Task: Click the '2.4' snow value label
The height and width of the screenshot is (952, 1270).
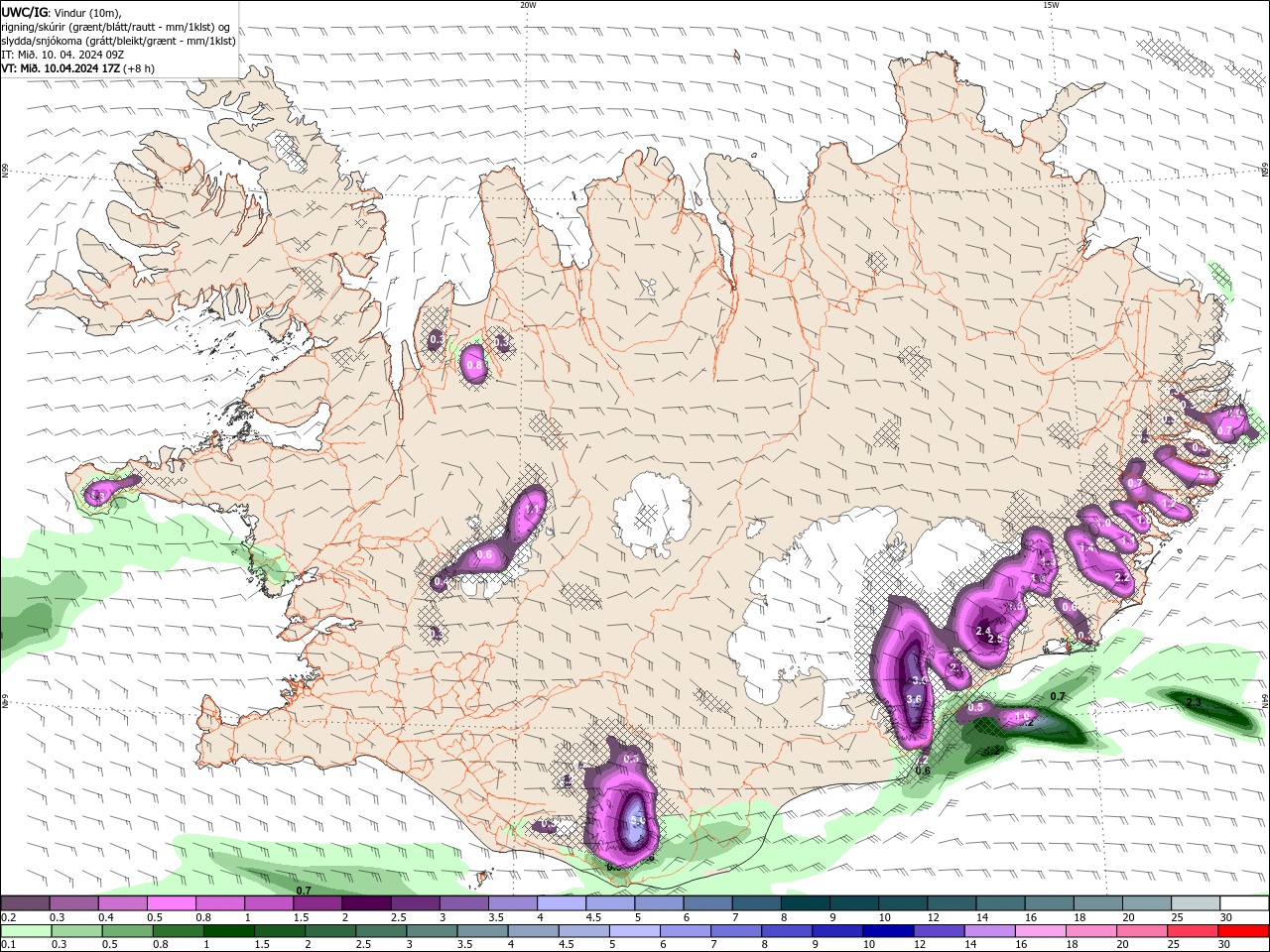Action: pyautogui.click(x=983, y=631)
